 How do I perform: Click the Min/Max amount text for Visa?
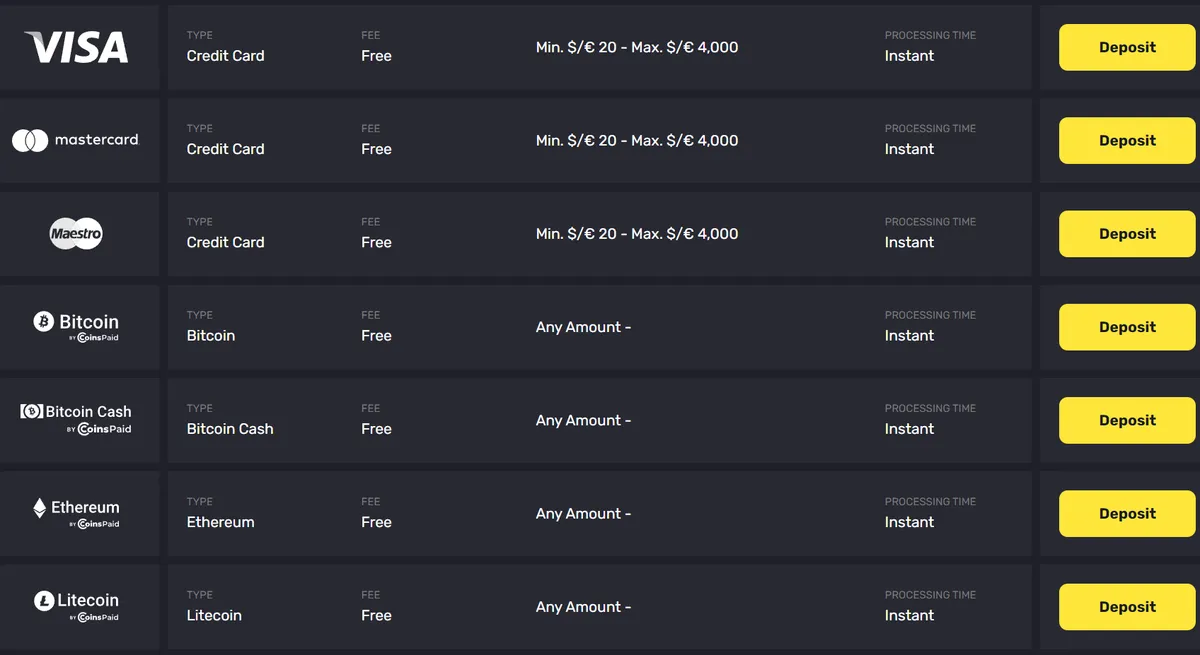[x=637, y=47]
